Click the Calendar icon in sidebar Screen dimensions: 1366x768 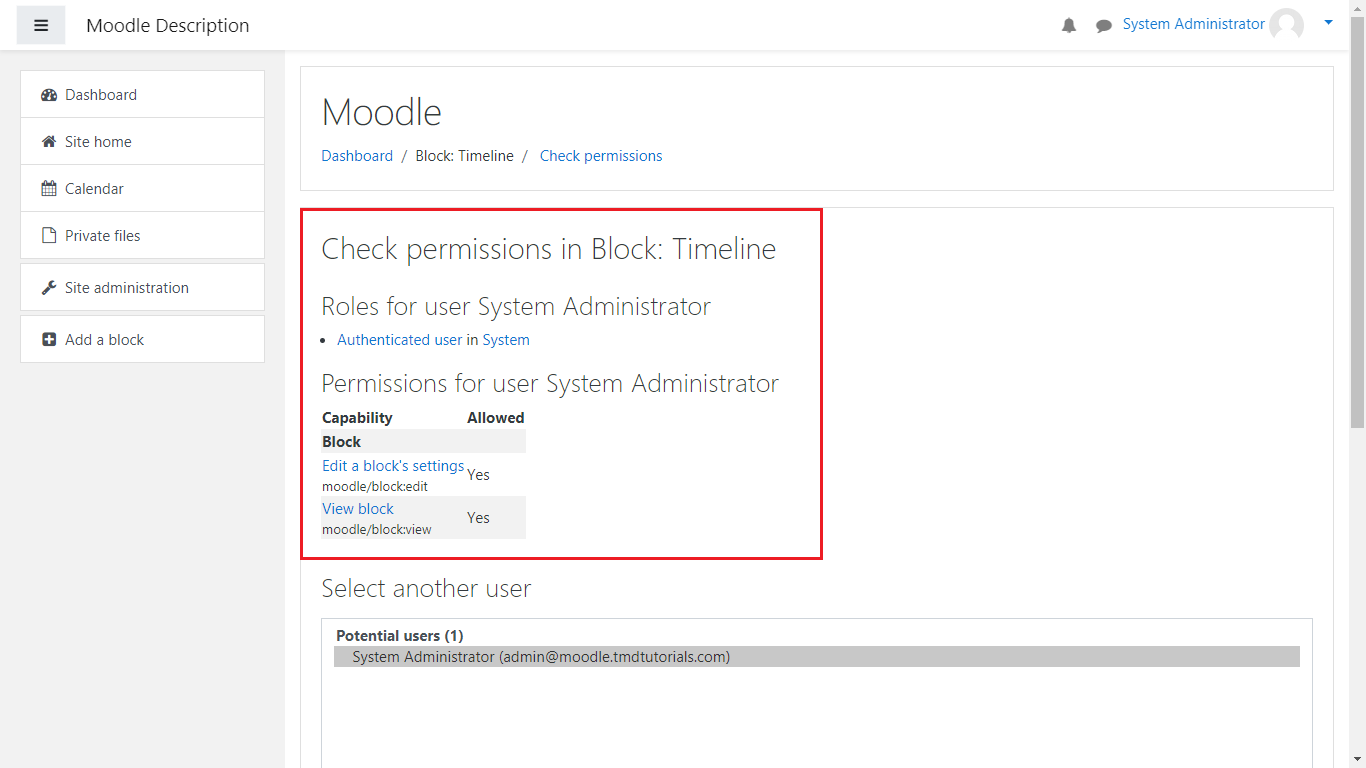tap(49, 189)
